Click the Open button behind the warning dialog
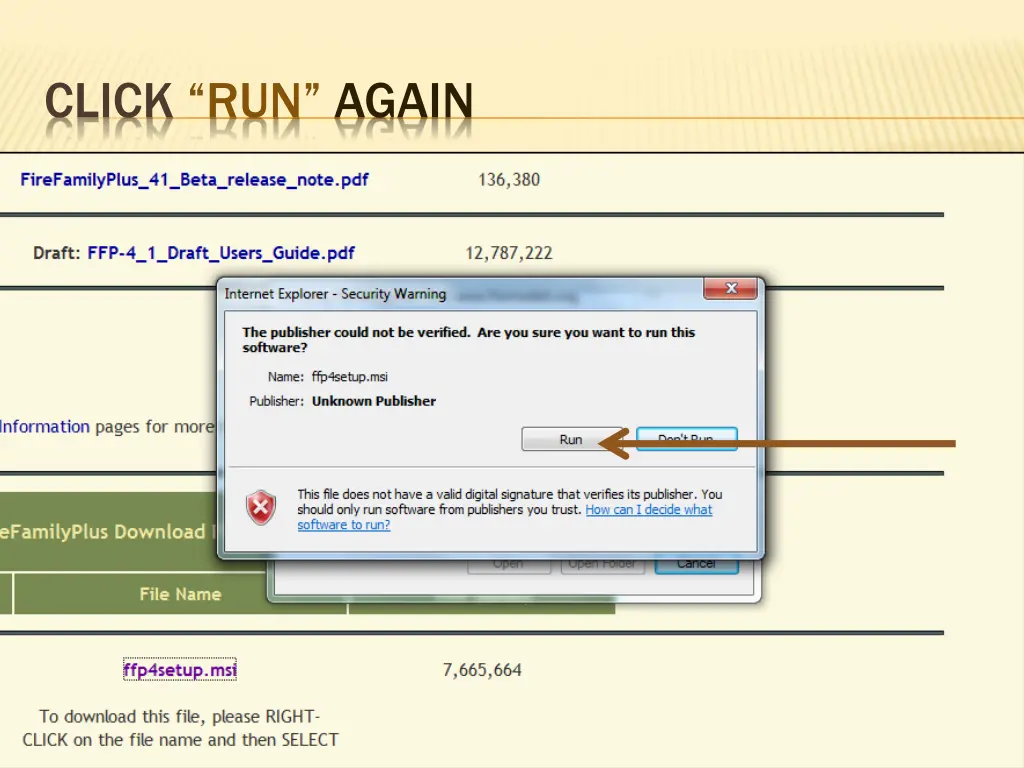 pyautogui.click(x=509, y=563)
